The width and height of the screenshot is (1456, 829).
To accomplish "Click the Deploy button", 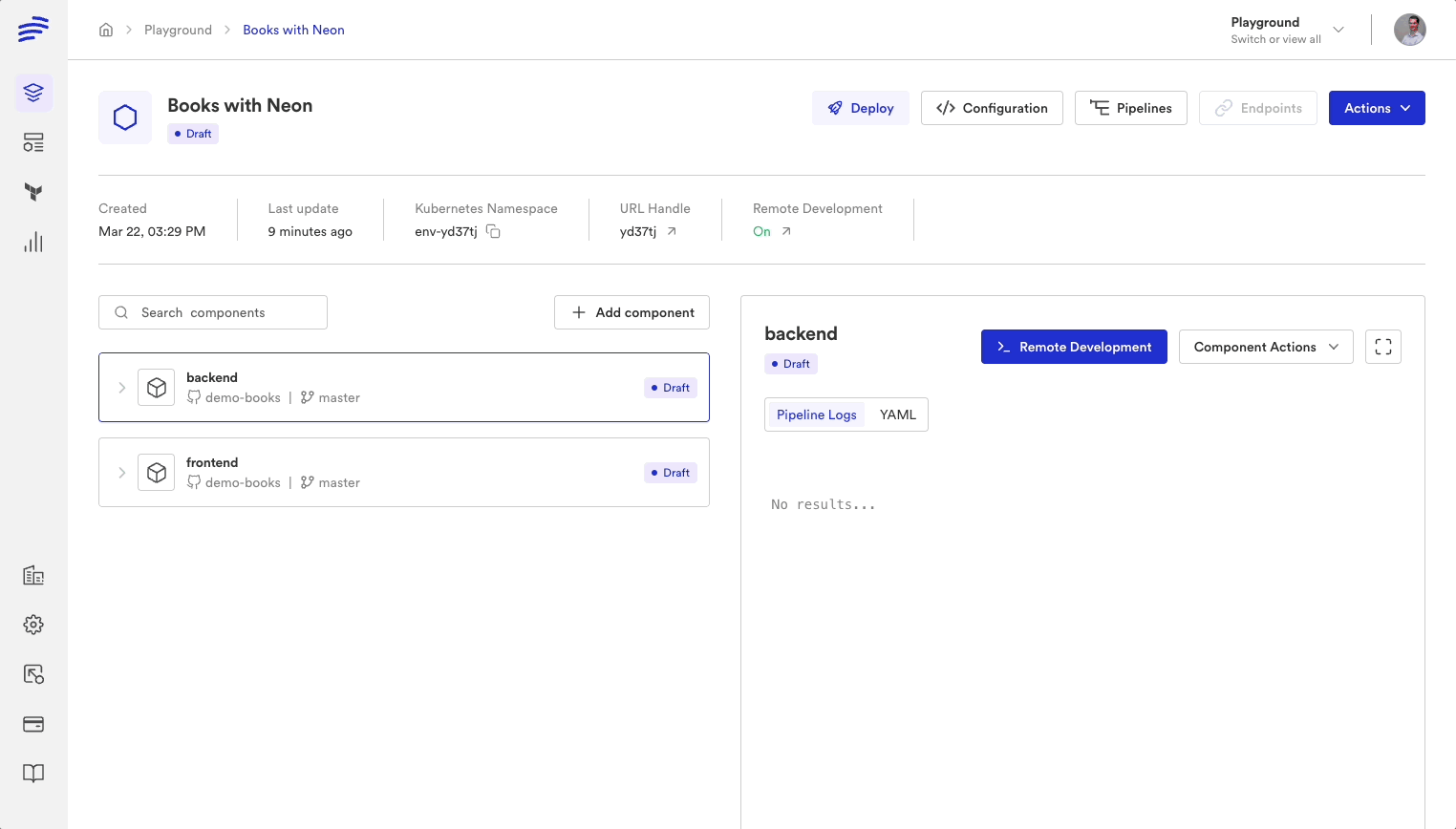I will (x=860, y=108).
